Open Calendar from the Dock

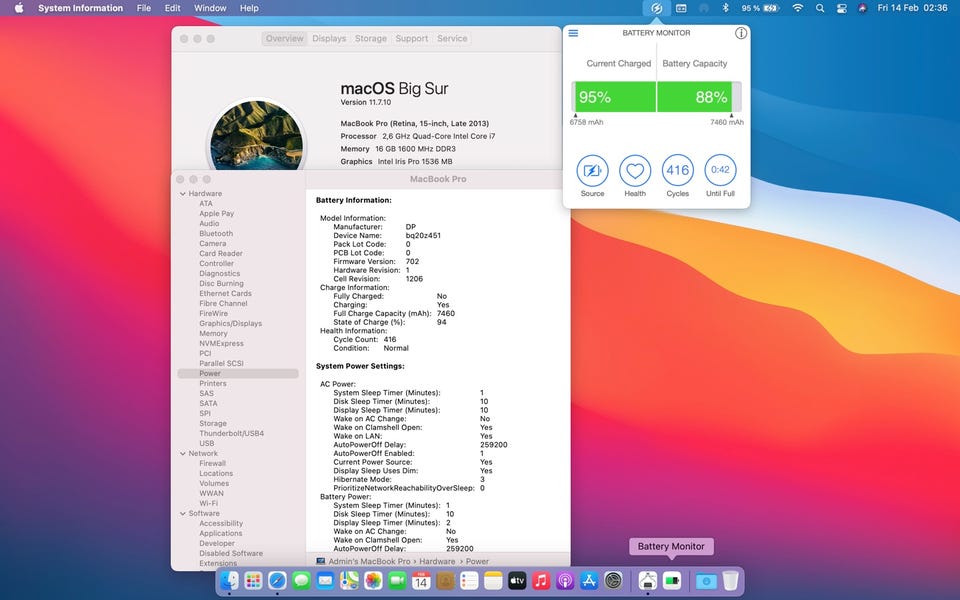click(x=421, y=580)
